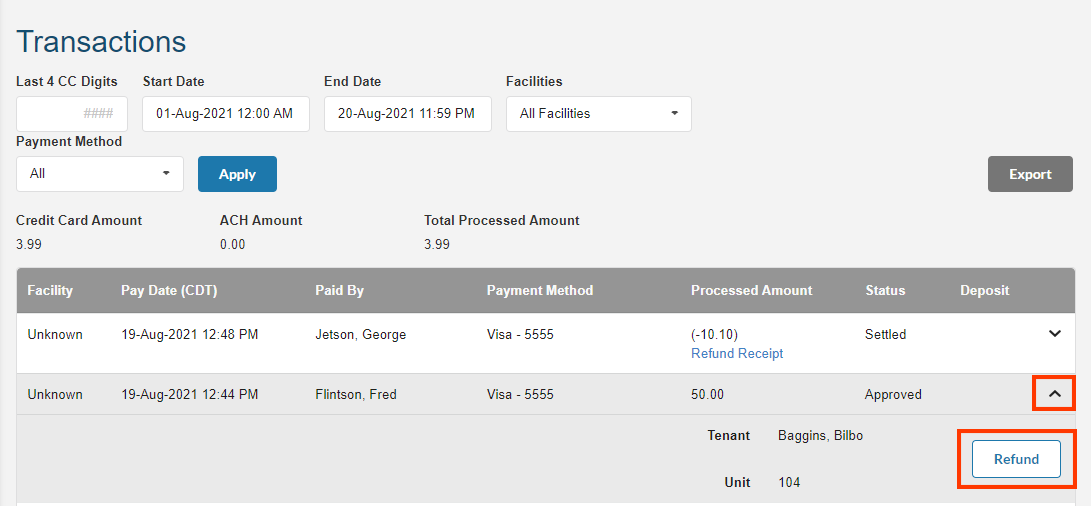Screen dimensions: 1091x506
Task: Sort by Payment Method column header
Action: (x=540, y=291)
